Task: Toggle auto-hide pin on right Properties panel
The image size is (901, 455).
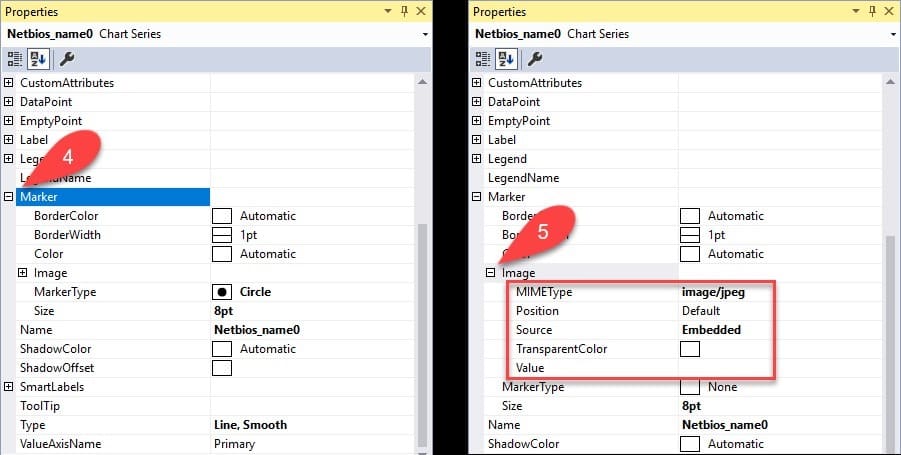Action: tap(872, 11)
